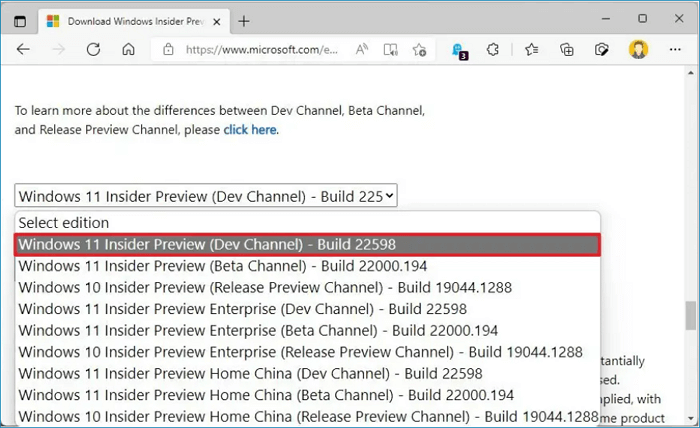The height and width of the screenshot is (428, 700).
Task: Open the Extensions puzzle icon
Action: coord(493,49)
